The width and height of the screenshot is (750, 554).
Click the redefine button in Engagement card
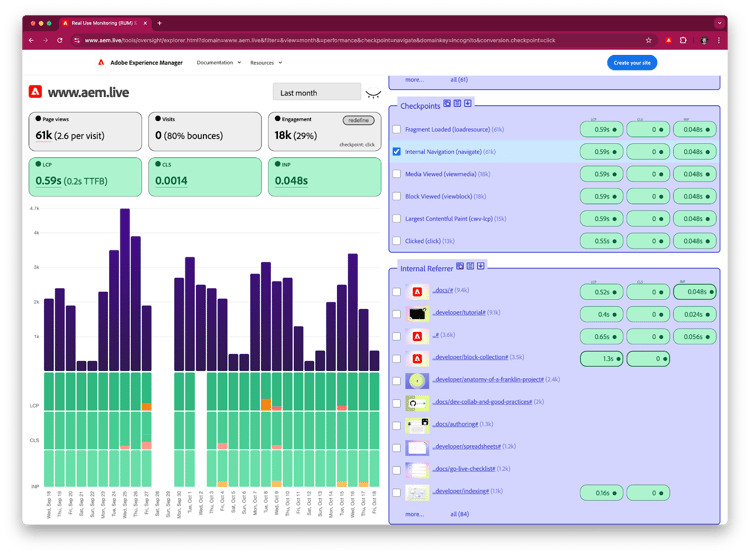[358, 120]
